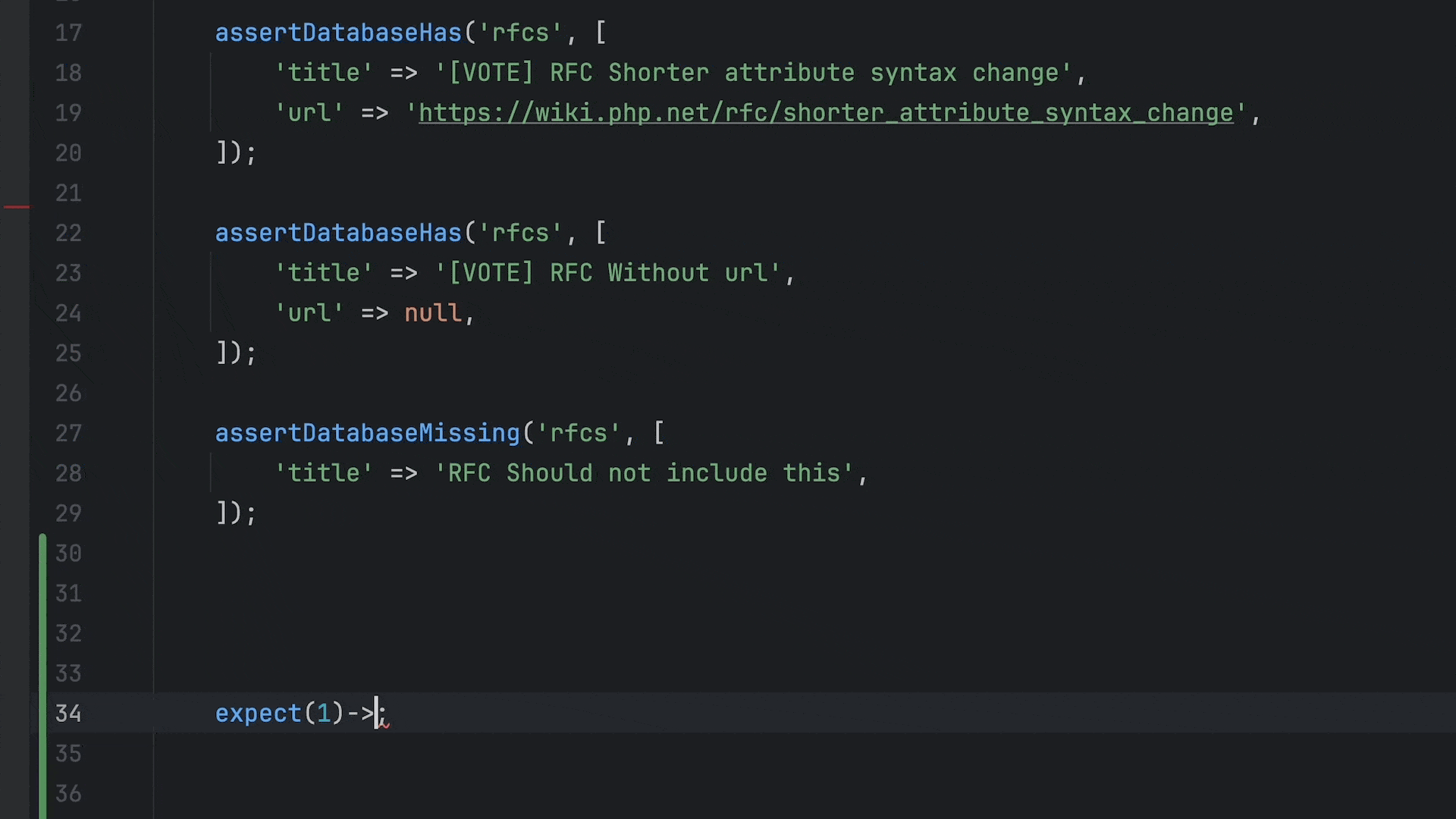Click the green change marker beside line 32
This screenshot has height=819, width=1456.
[42, 634]
